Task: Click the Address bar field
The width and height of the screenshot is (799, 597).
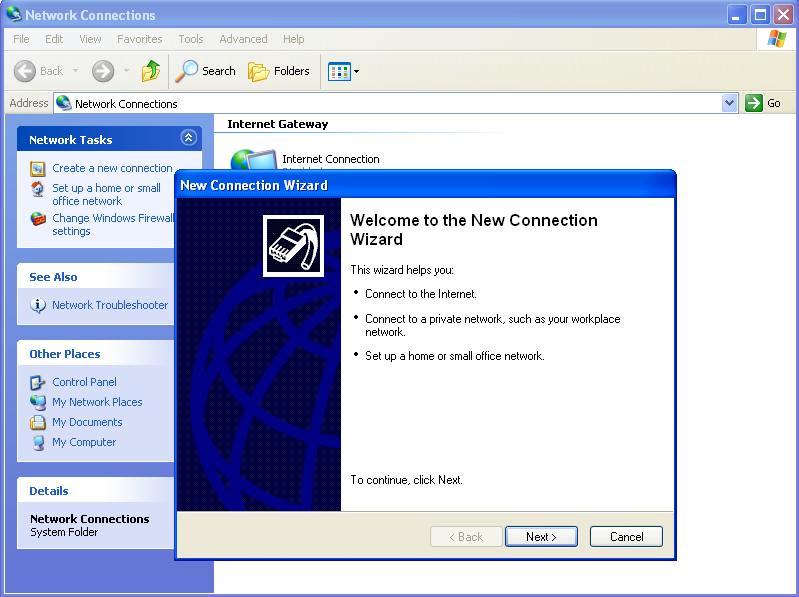Action: click(x=395, y=103)
